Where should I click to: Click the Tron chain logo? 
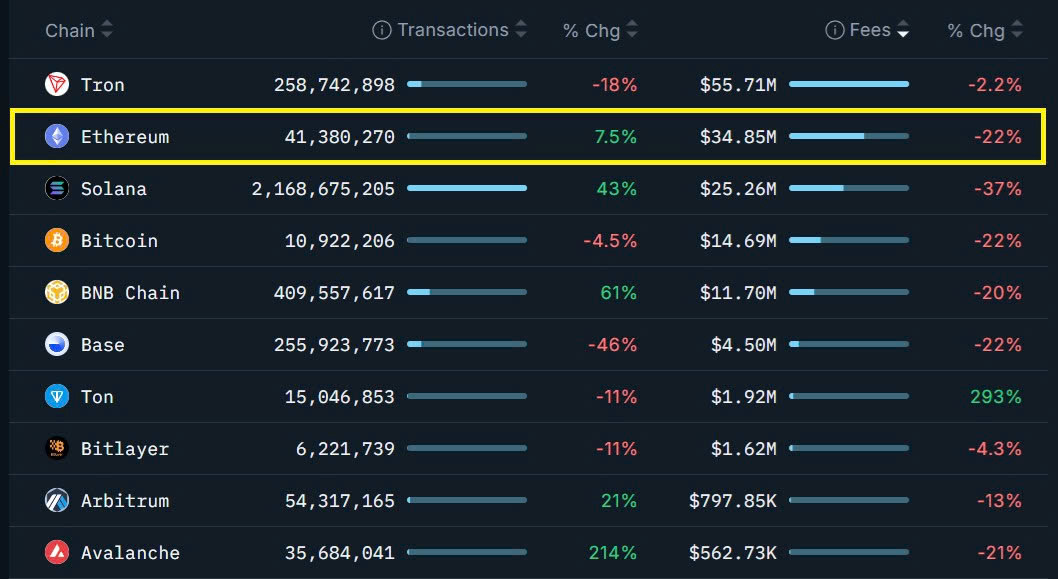pos(55,84)
